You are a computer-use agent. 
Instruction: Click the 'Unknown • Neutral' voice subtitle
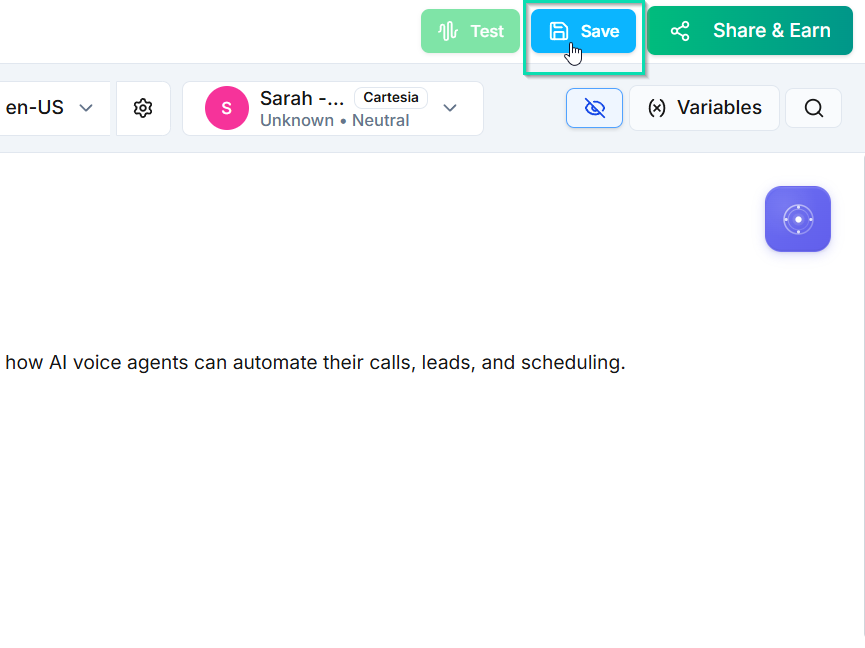[334, 120]
